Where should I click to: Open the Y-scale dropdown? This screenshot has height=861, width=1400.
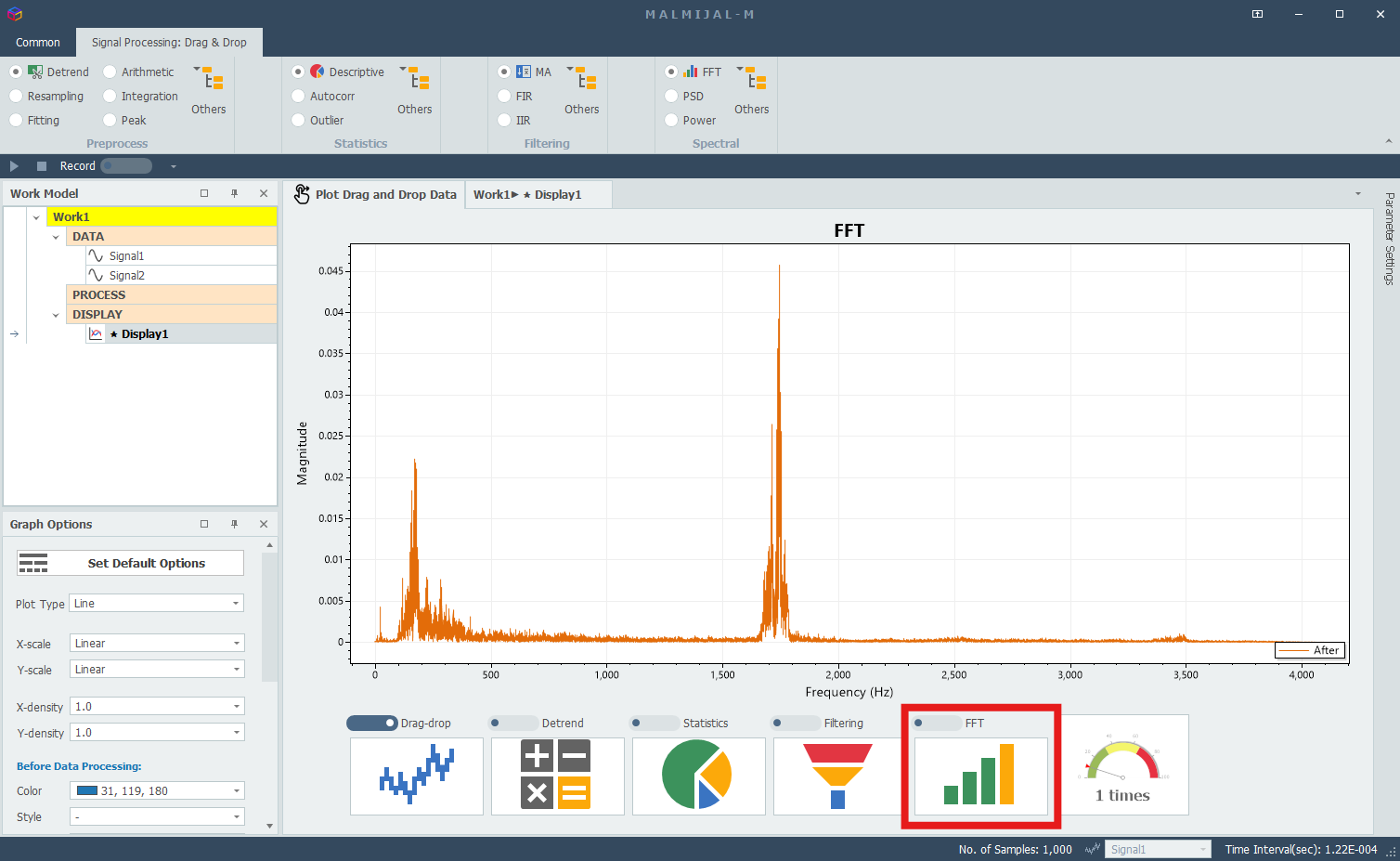(157, 670)
